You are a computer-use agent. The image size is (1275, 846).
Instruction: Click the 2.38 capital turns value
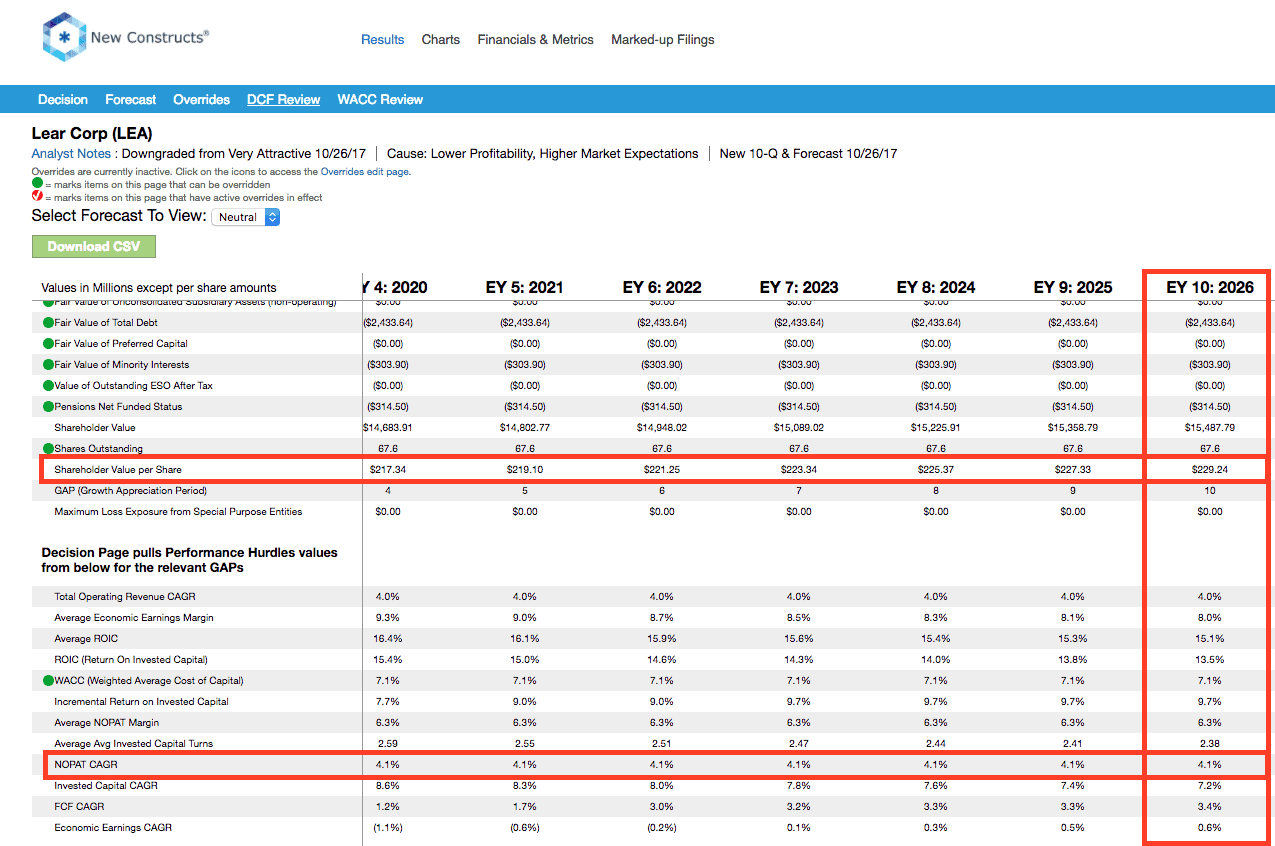[x=1210, y=743]
